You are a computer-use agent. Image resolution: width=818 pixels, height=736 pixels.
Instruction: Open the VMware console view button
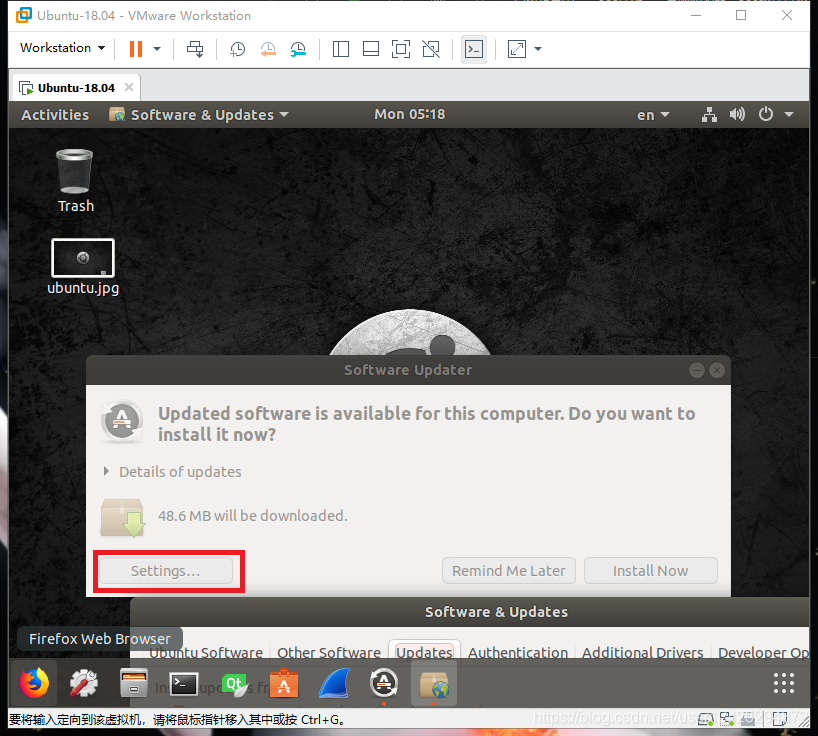pos(474,49)
